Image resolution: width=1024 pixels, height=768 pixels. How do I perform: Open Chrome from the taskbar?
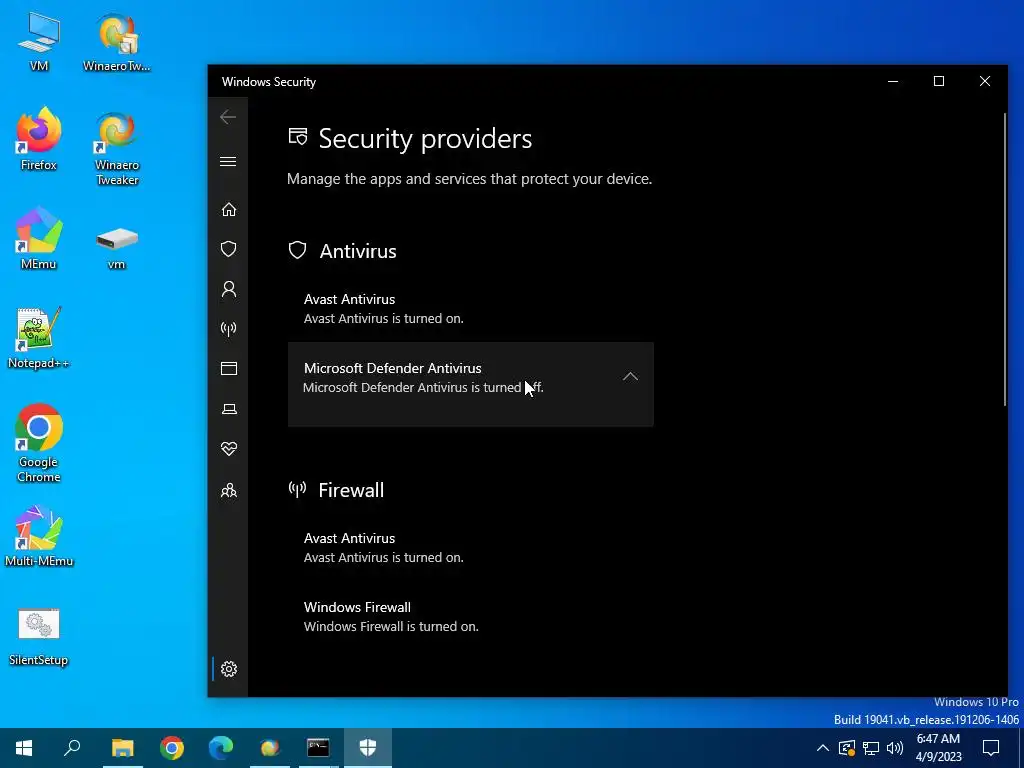coord(172,748)
